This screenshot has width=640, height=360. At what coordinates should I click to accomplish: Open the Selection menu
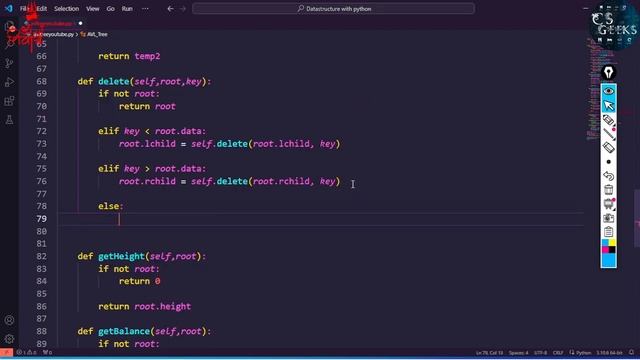[x=67, y=9]
